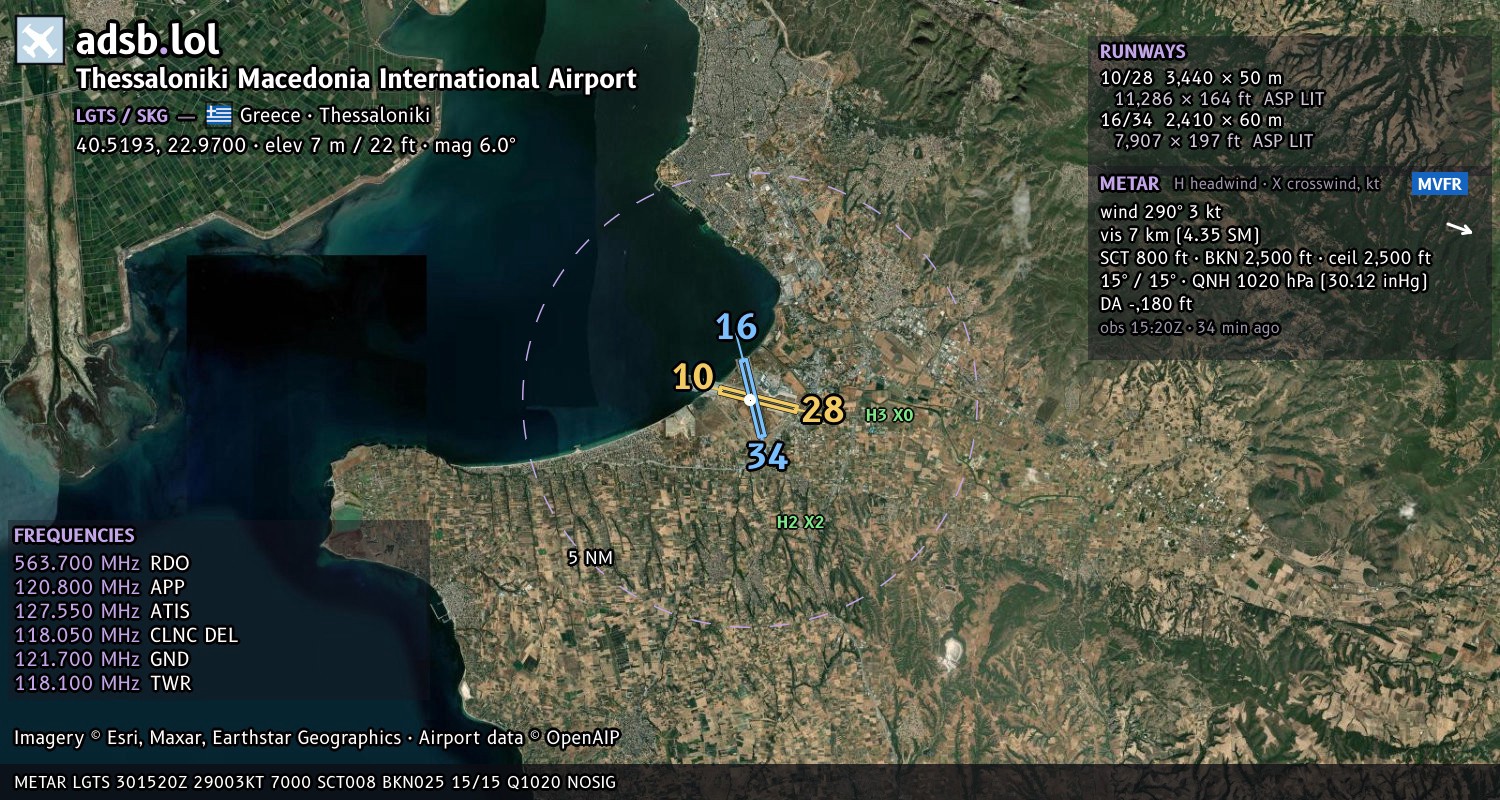Select the "120.800 MHz APP" frequency row
1500x800 pixels.
(100, 587)
